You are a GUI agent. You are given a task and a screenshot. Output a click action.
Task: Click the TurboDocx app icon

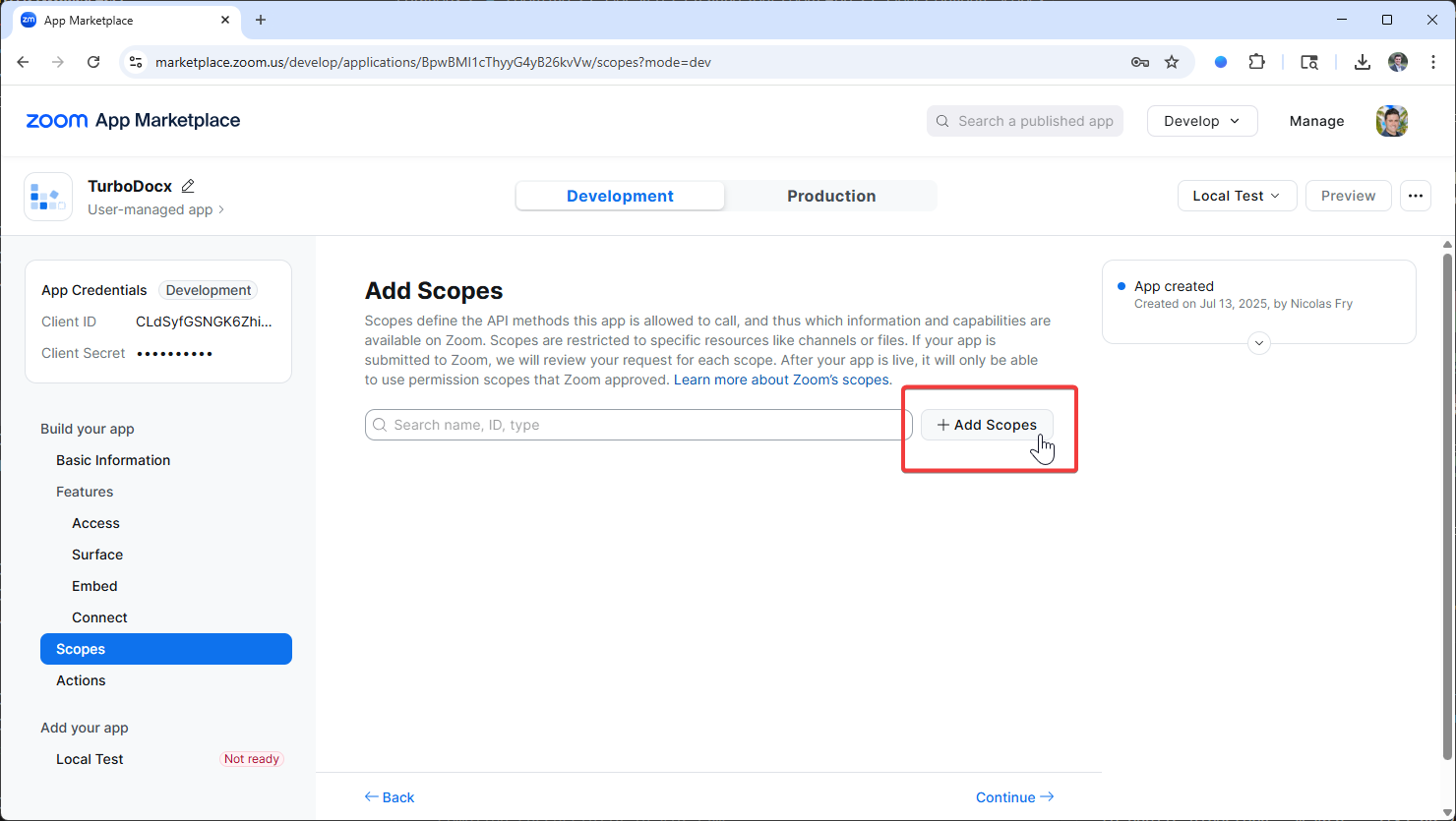[48, 197]
